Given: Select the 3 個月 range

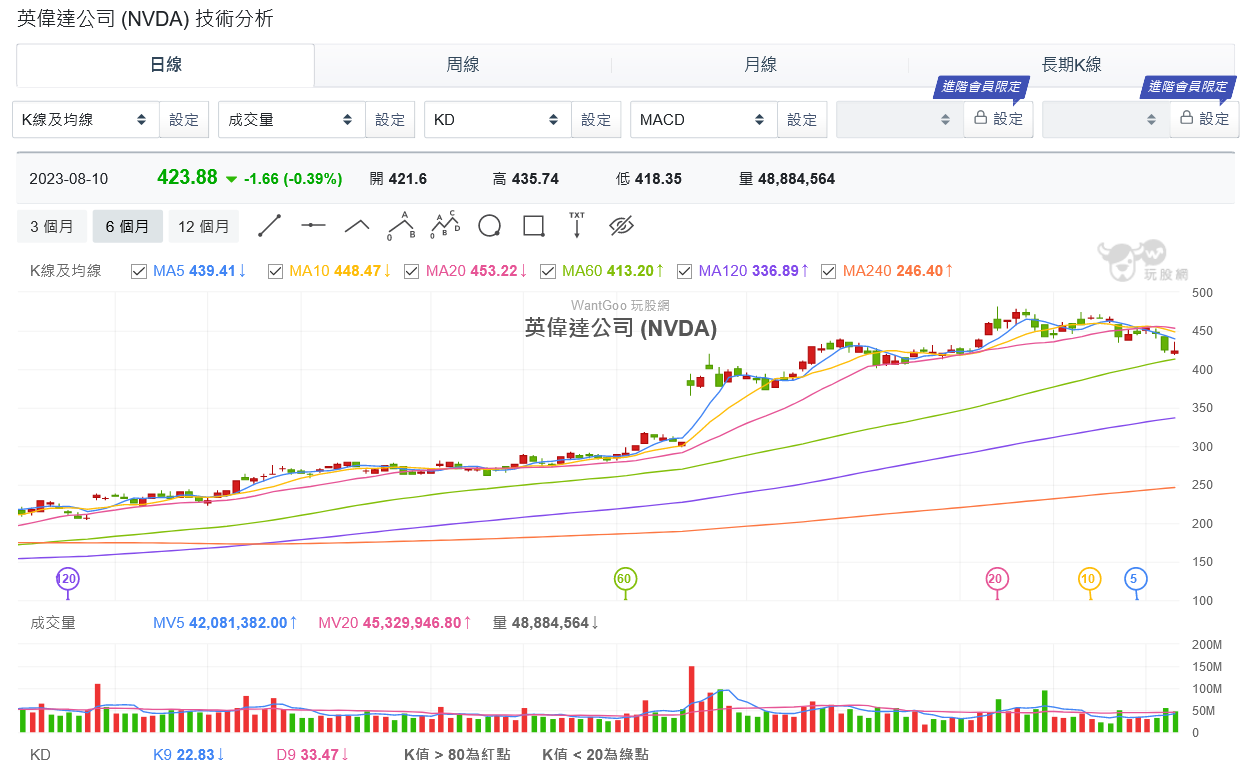Looking at the screenshot, I should click(x=52, y=226).
